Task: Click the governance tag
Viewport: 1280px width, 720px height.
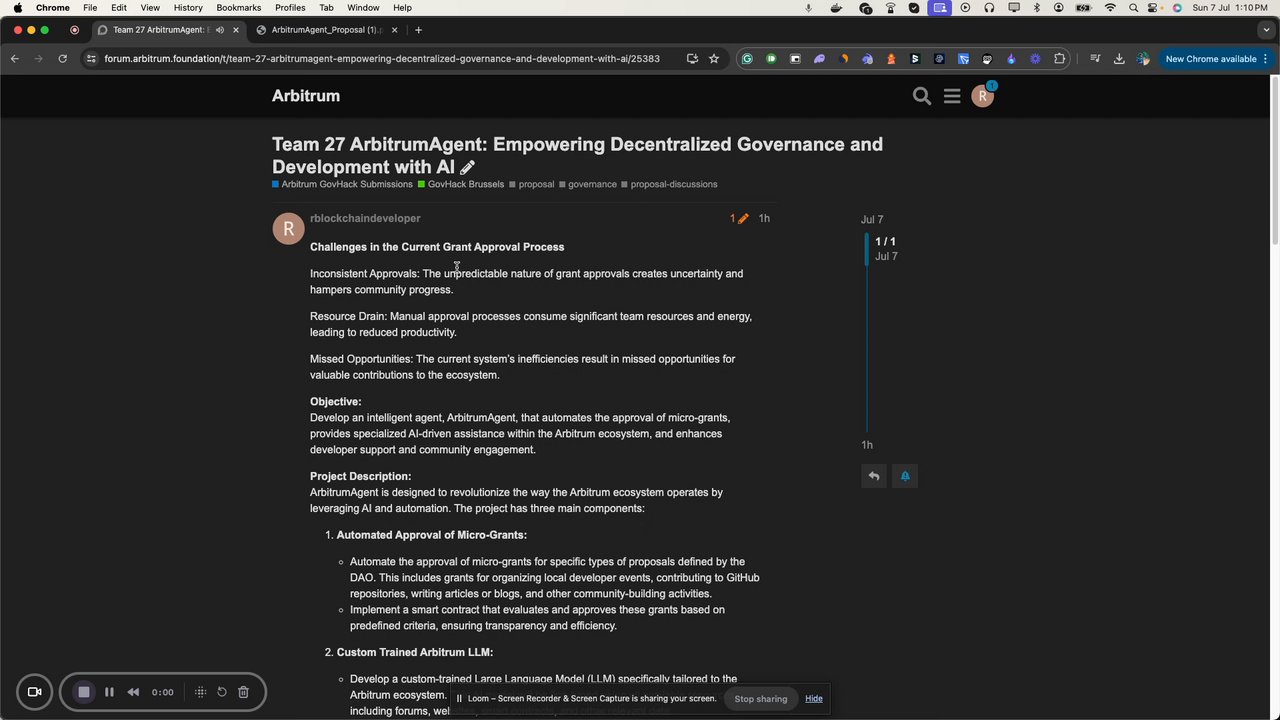Action: [x=588, y=184]
